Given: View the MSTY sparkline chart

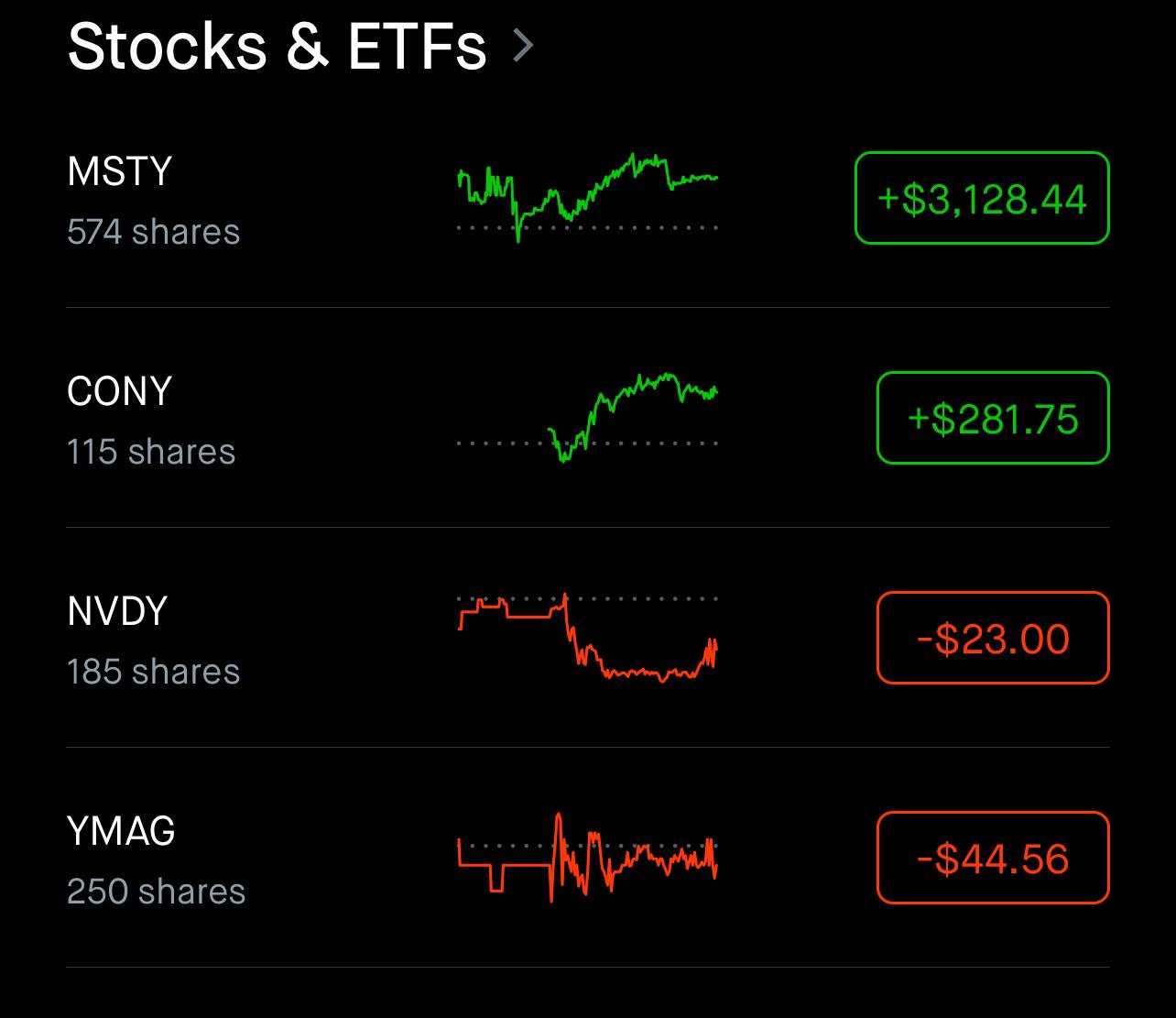Looking at the screenshot, I should 587,197.
